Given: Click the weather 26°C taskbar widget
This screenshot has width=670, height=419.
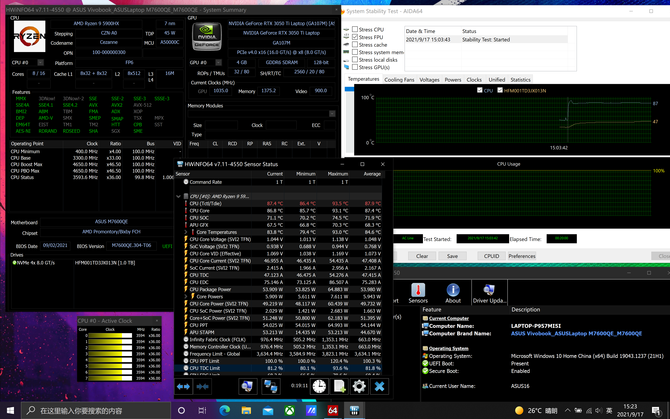Looking at the screenshot, I should pos(536,410).
